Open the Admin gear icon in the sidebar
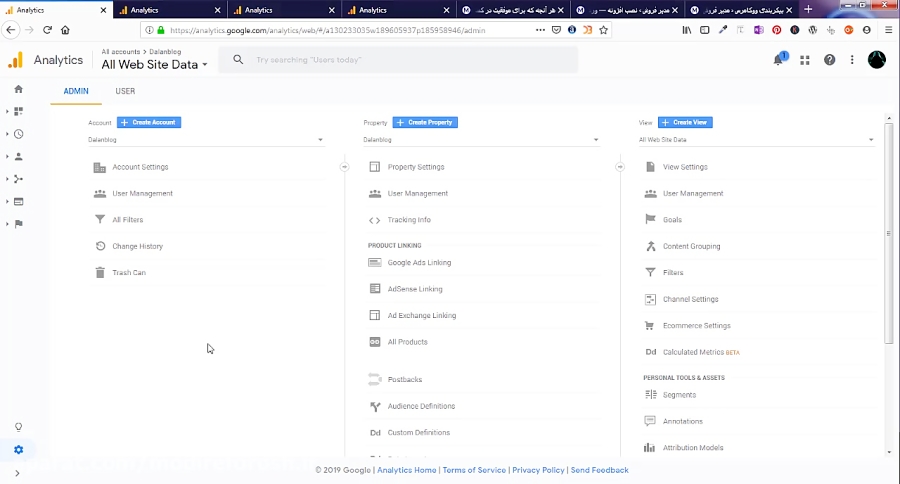 18,449
